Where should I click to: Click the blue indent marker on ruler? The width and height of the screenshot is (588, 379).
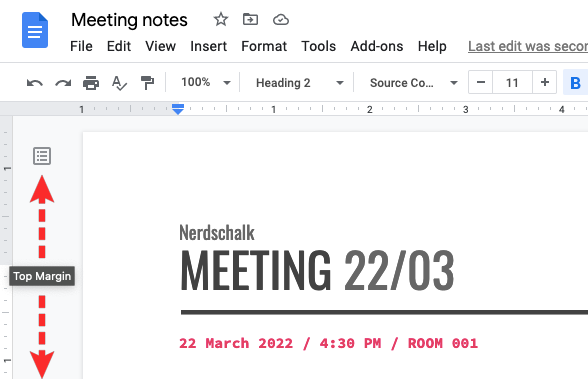pyautogui.click(x=178, y=109)
